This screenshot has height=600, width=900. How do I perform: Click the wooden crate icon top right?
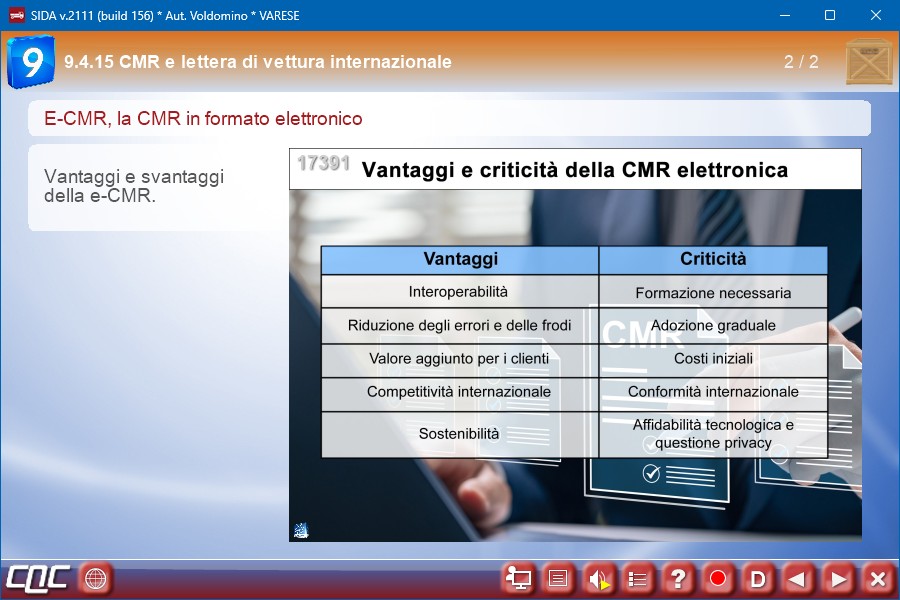pos(869,62)
